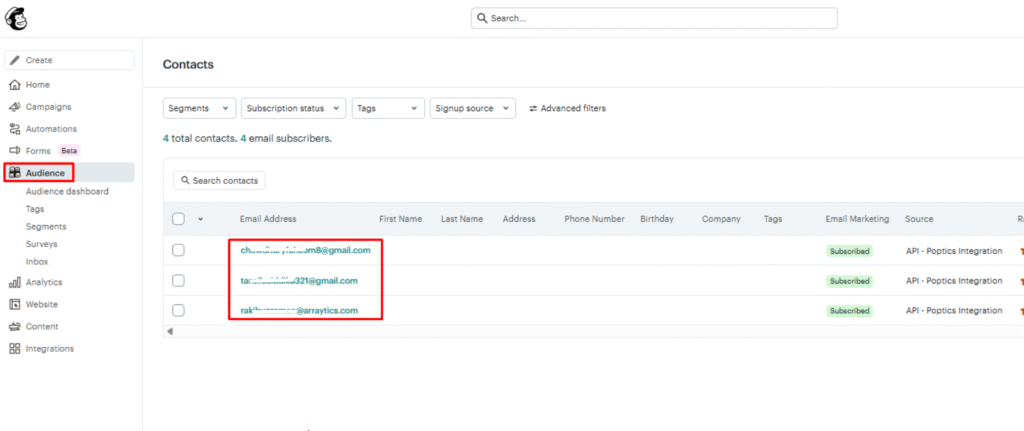Image resolution: width=1024 pixels, height=431 pixels.
Task: Toggle the select-all contacts checkbox
Action: click(178, 219)
